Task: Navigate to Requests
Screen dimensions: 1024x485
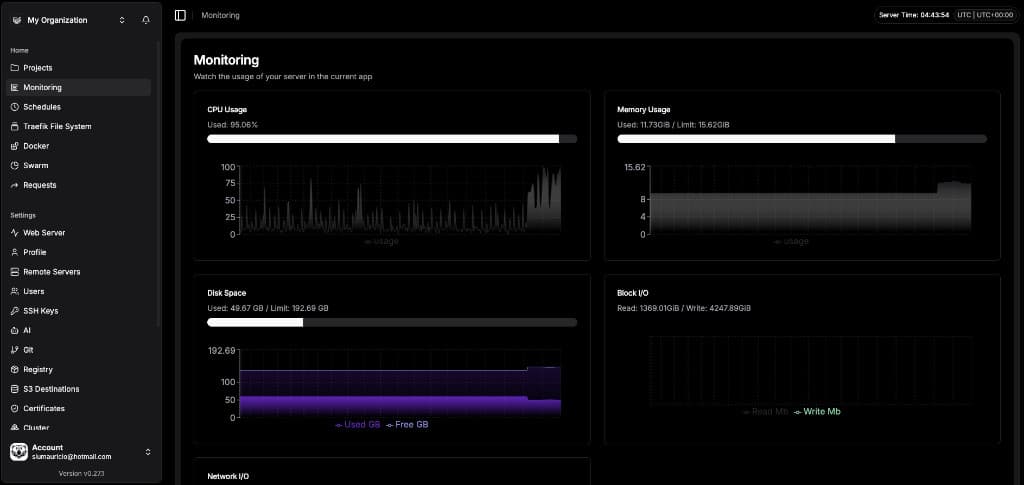Action: pyautogui.click(x=78, y=185)
